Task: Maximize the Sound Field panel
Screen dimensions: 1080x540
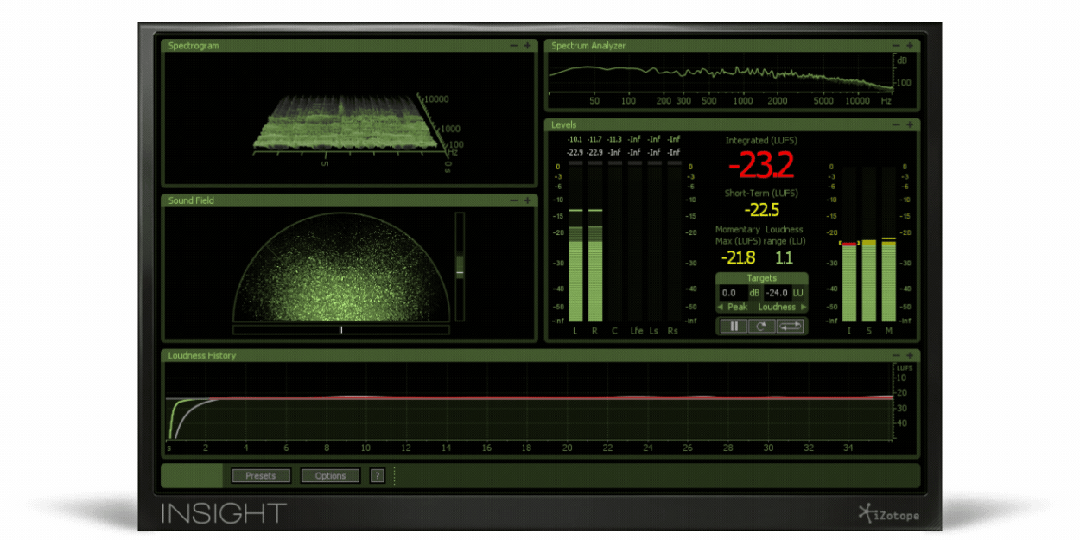Action: click(x=527, y=200)
